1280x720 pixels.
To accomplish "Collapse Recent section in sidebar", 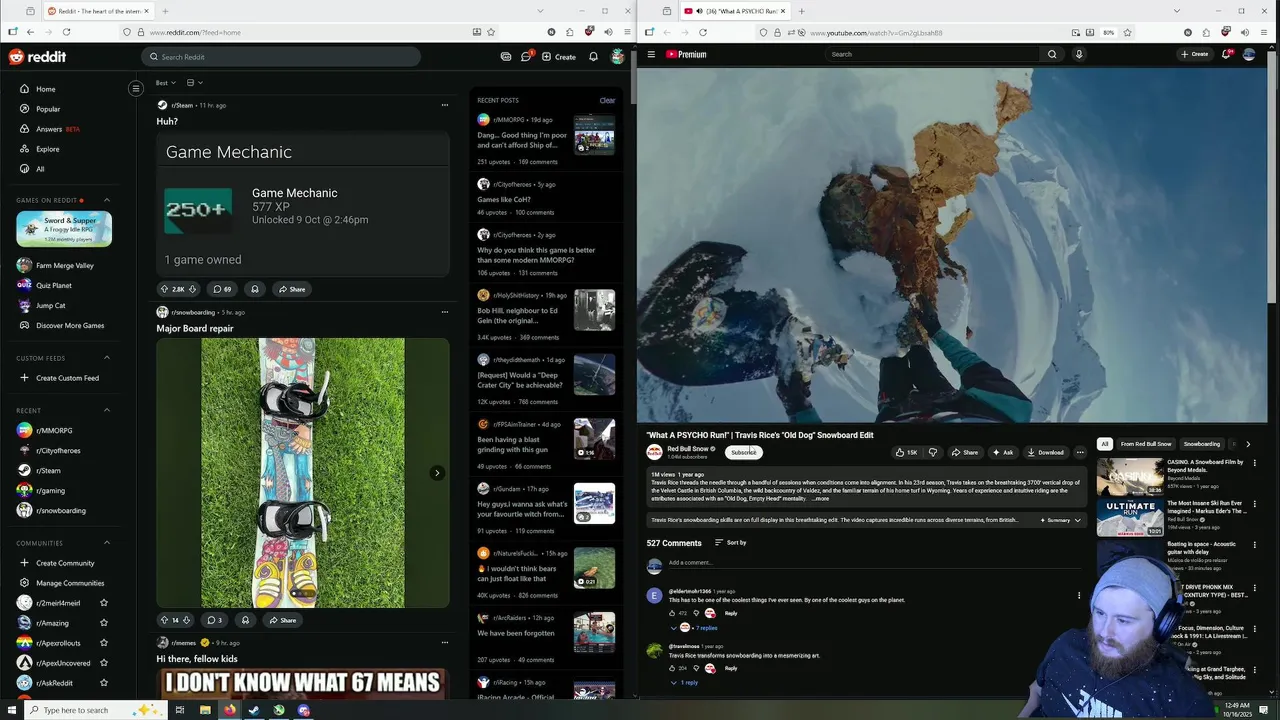I will pyautogui.click(x=107, y=410).
